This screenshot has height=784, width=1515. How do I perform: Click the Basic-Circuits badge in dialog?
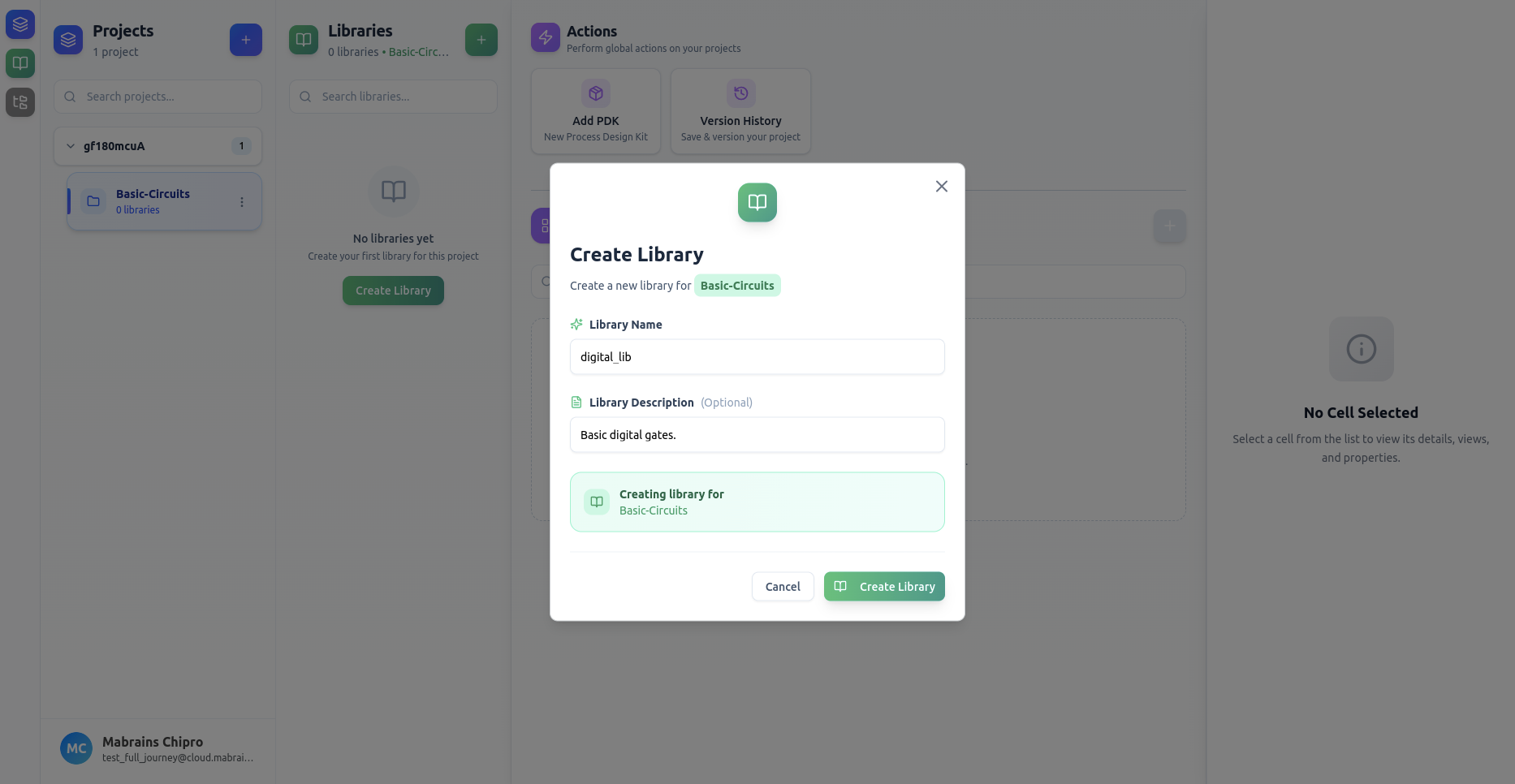click(x=737, y=285)
